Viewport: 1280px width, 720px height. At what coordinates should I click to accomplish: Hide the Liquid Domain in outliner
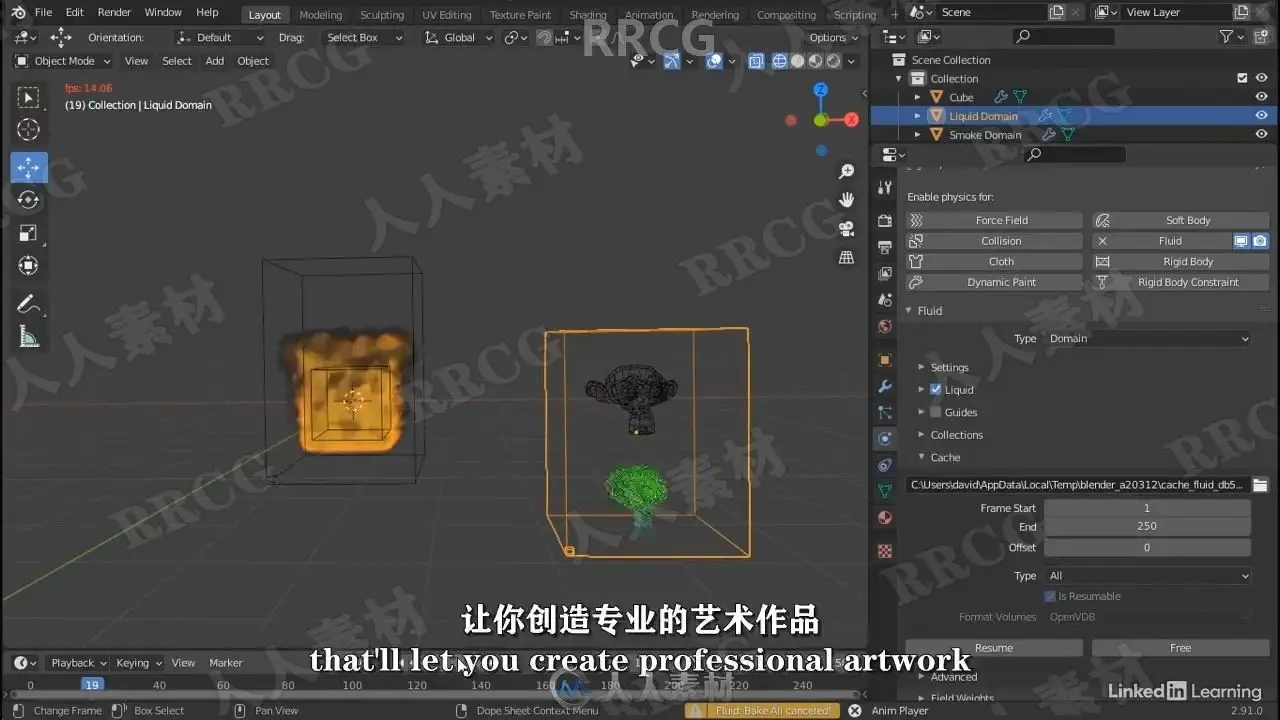1261,116
